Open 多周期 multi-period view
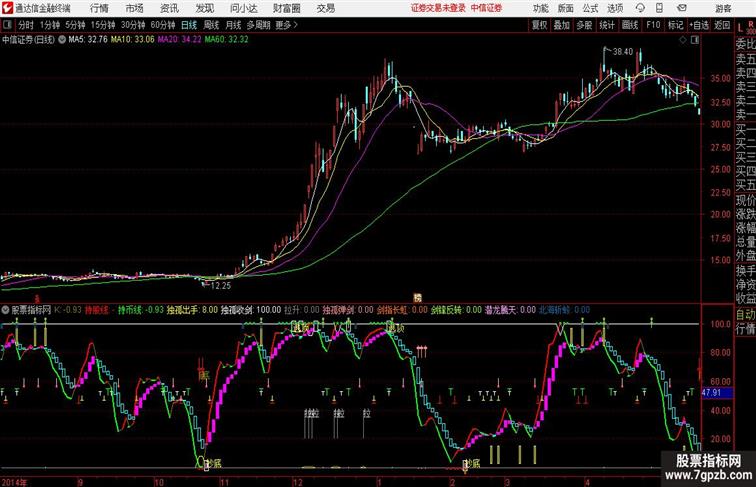The image size is (756, 487). coord(258,25)
